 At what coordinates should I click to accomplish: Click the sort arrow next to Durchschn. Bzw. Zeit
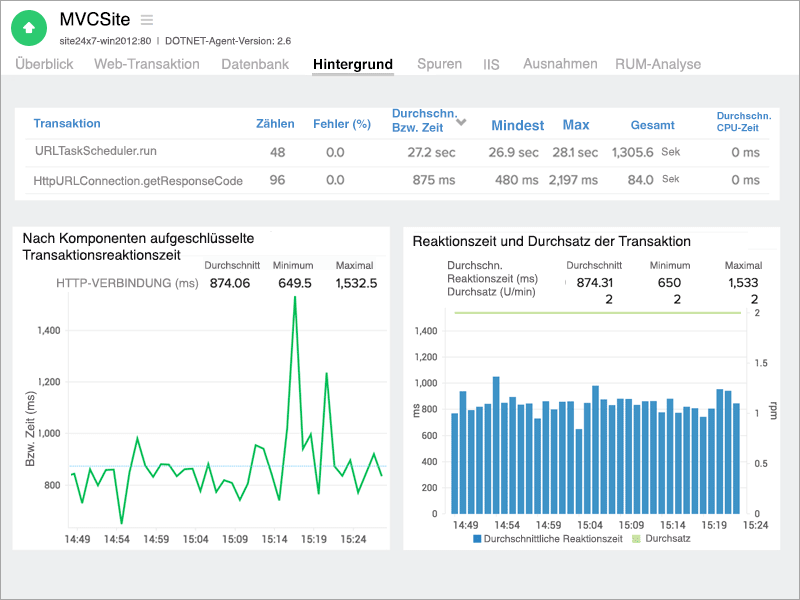pyautogui.click(x=461, y=122)
